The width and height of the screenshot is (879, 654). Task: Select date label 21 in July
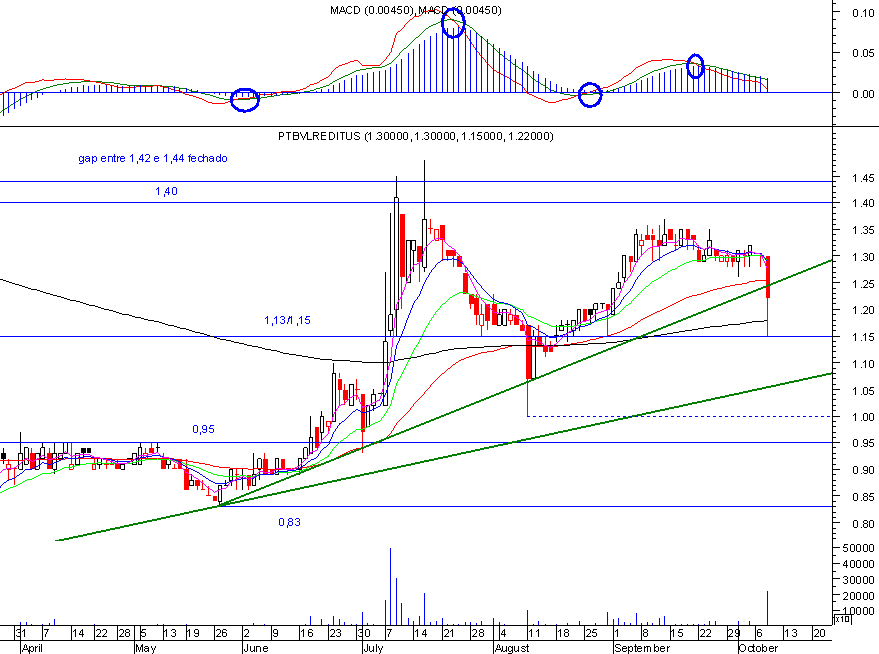pos(448,633)
